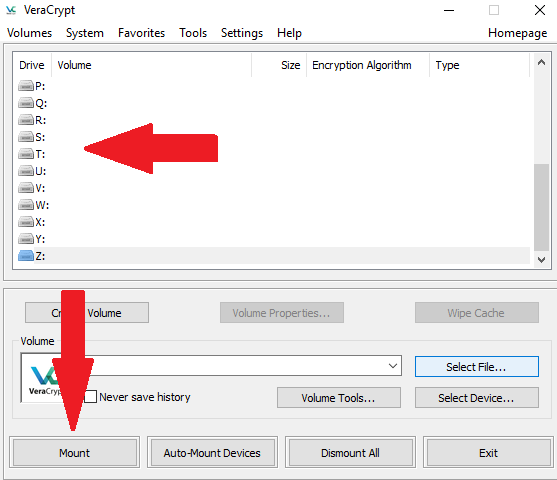Image resolution: width=557 pixels, height=480 pixels.
Task: Select the W: drive icon
Action: 26,205
